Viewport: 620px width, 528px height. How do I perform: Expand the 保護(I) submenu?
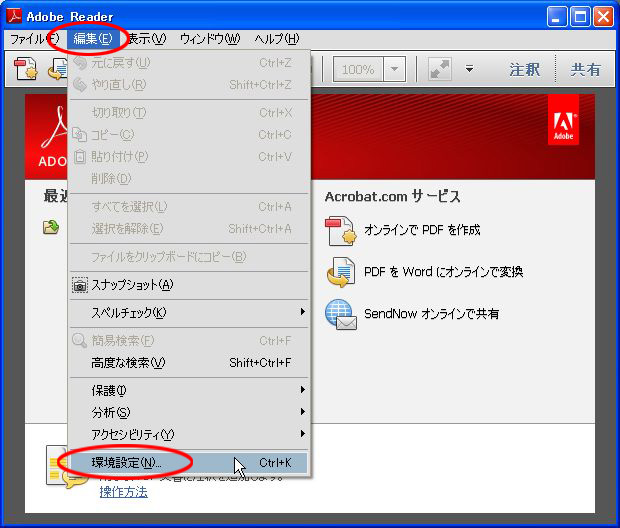(189, 390)
